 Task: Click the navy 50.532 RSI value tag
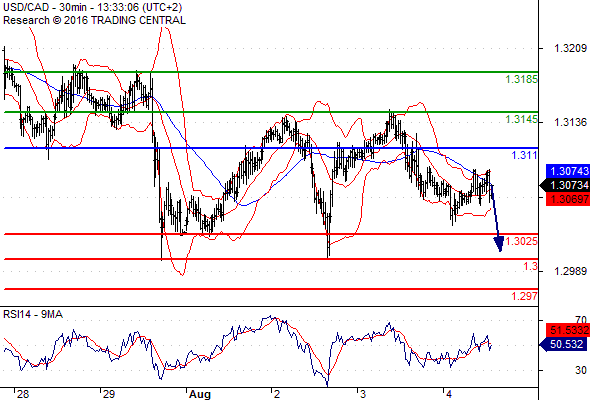(565, 344)
